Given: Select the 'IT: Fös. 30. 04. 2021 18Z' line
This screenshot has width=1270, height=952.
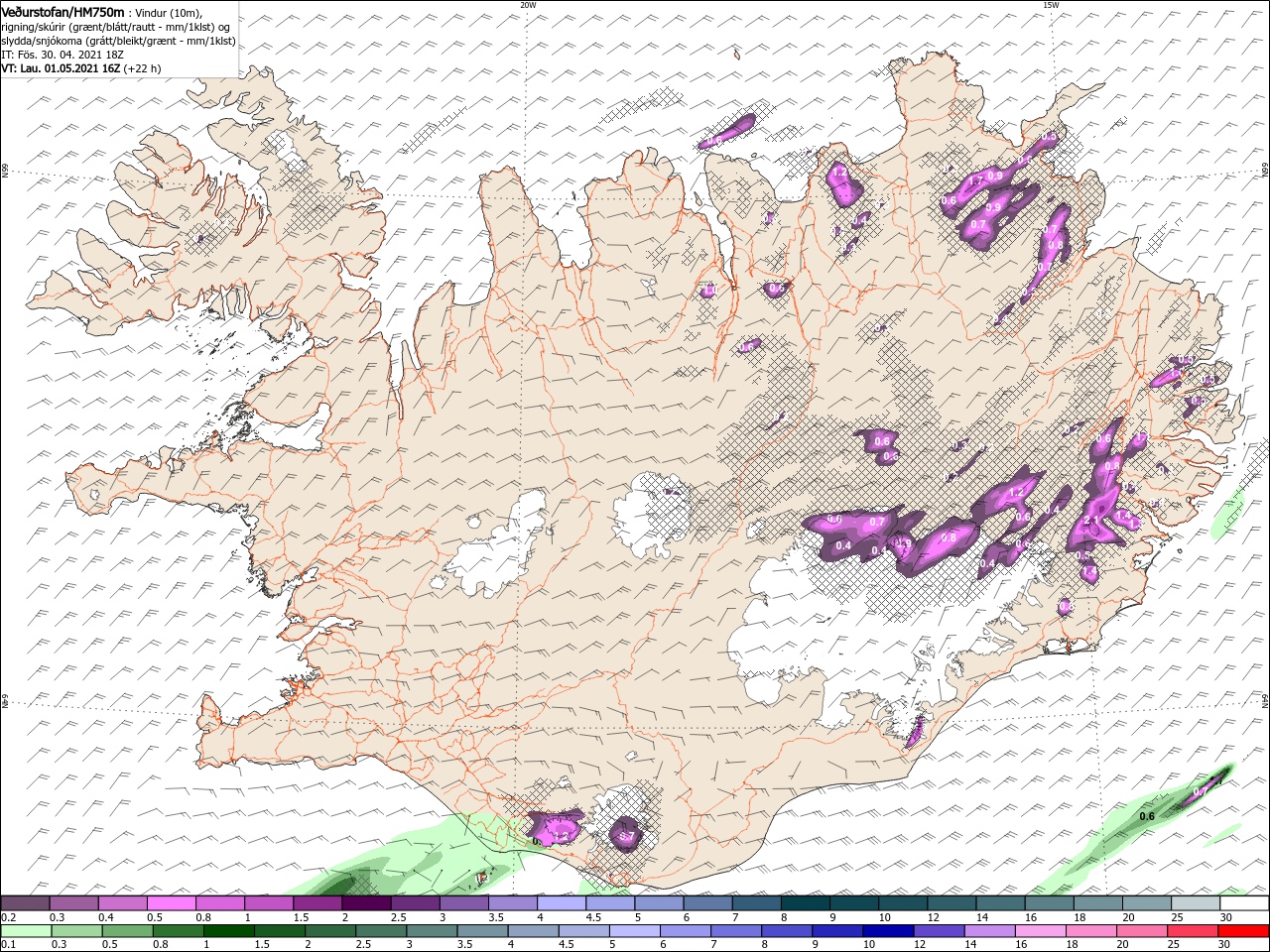Looking at the screenshot, I should click(63, 55).
